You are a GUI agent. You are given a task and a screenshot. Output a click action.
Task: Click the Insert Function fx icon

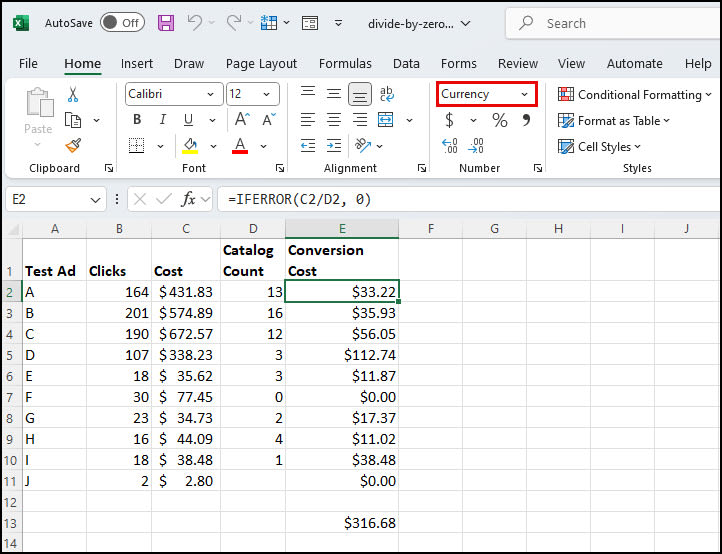(188, 199)
